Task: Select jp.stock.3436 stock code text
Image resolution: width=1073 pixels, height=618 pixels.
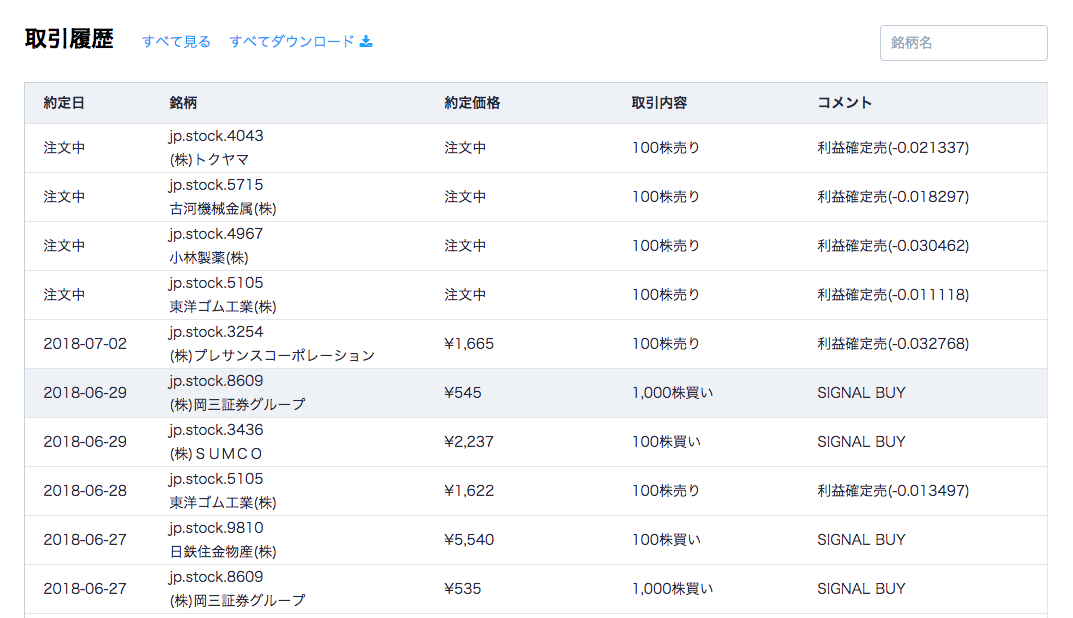Action: coord(216,430)
